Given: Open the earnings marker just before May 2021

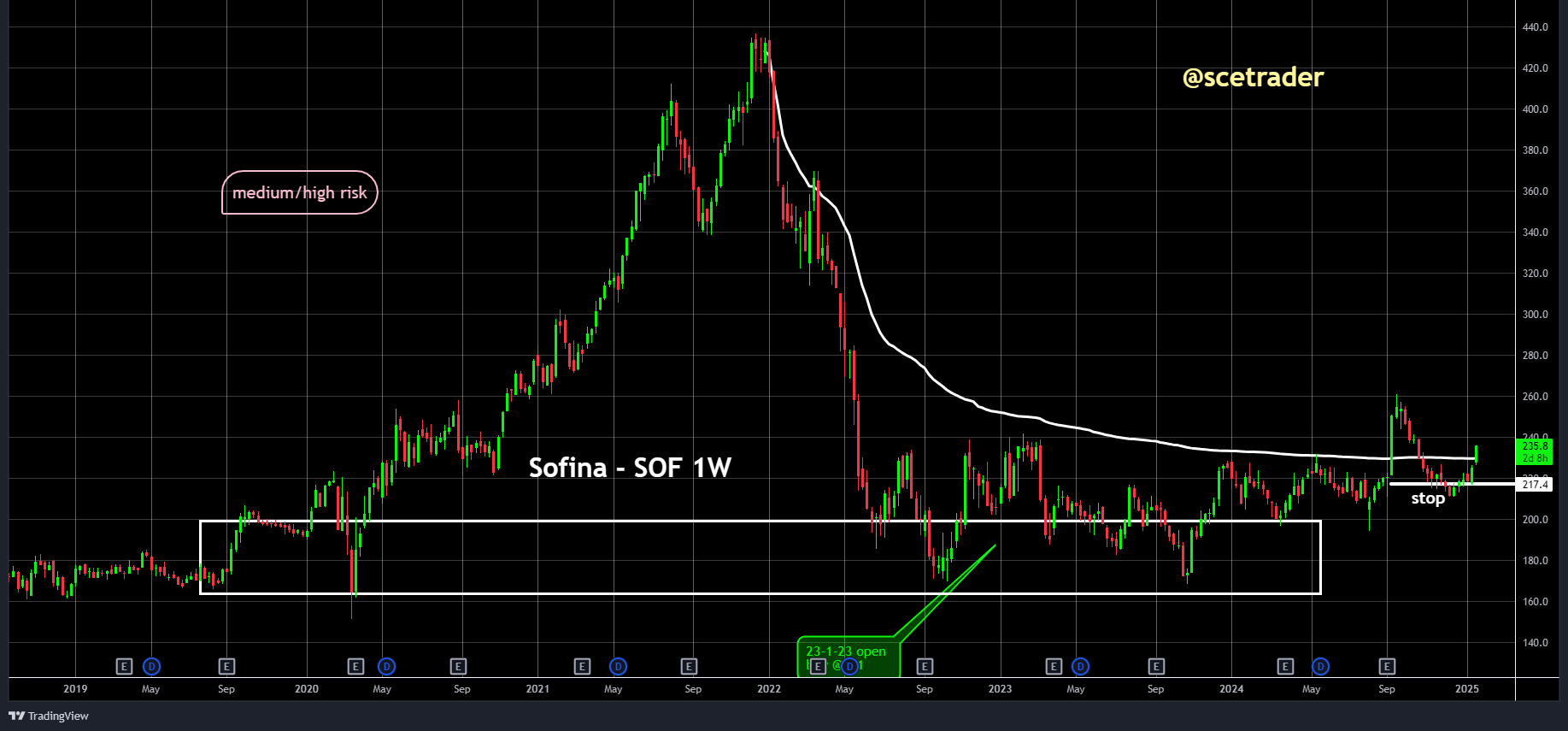Looking at the screenshot, I should (582, 666).
